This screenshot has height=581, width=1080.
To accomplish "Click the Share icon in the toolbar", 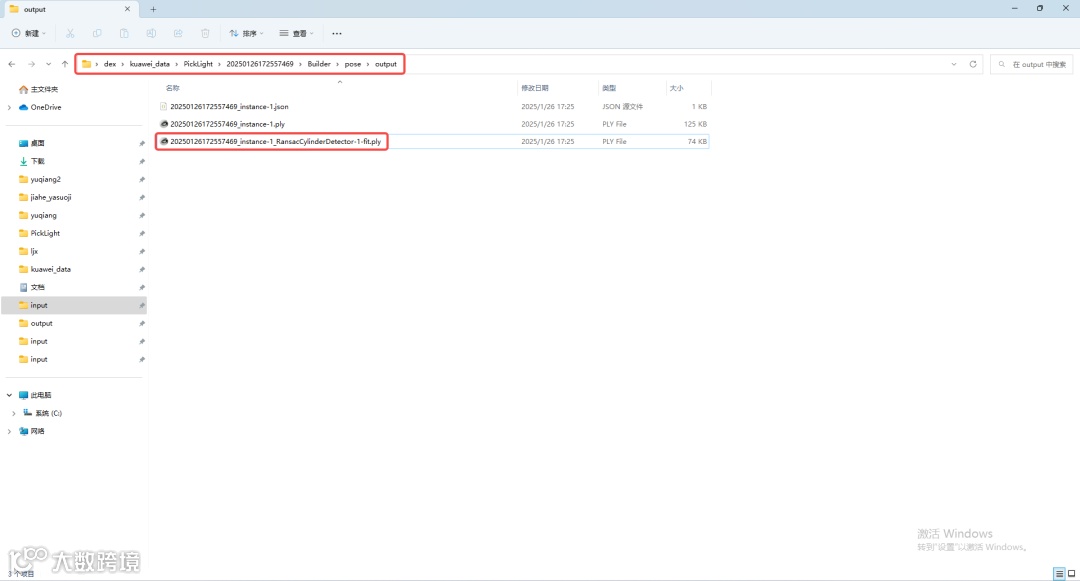I will (x=178, y=33).
